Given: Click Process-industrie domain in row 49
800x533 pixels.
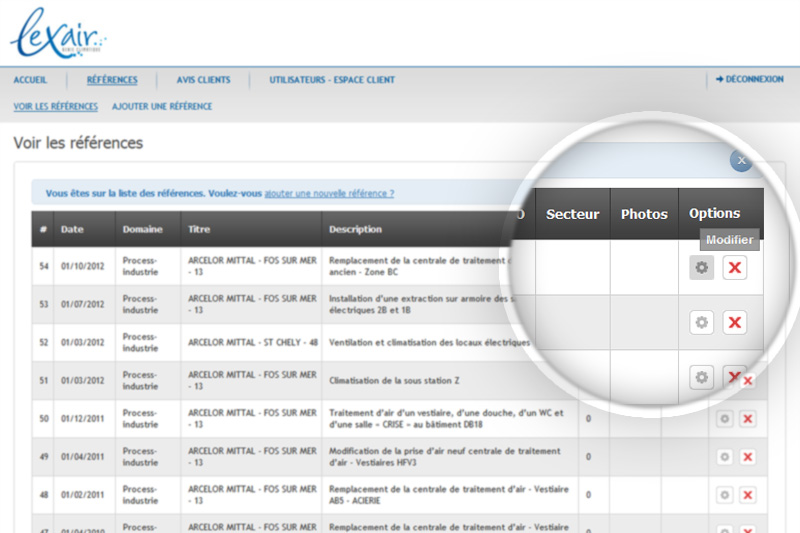Looking at the screenshot, I should [x=140, y=457].
